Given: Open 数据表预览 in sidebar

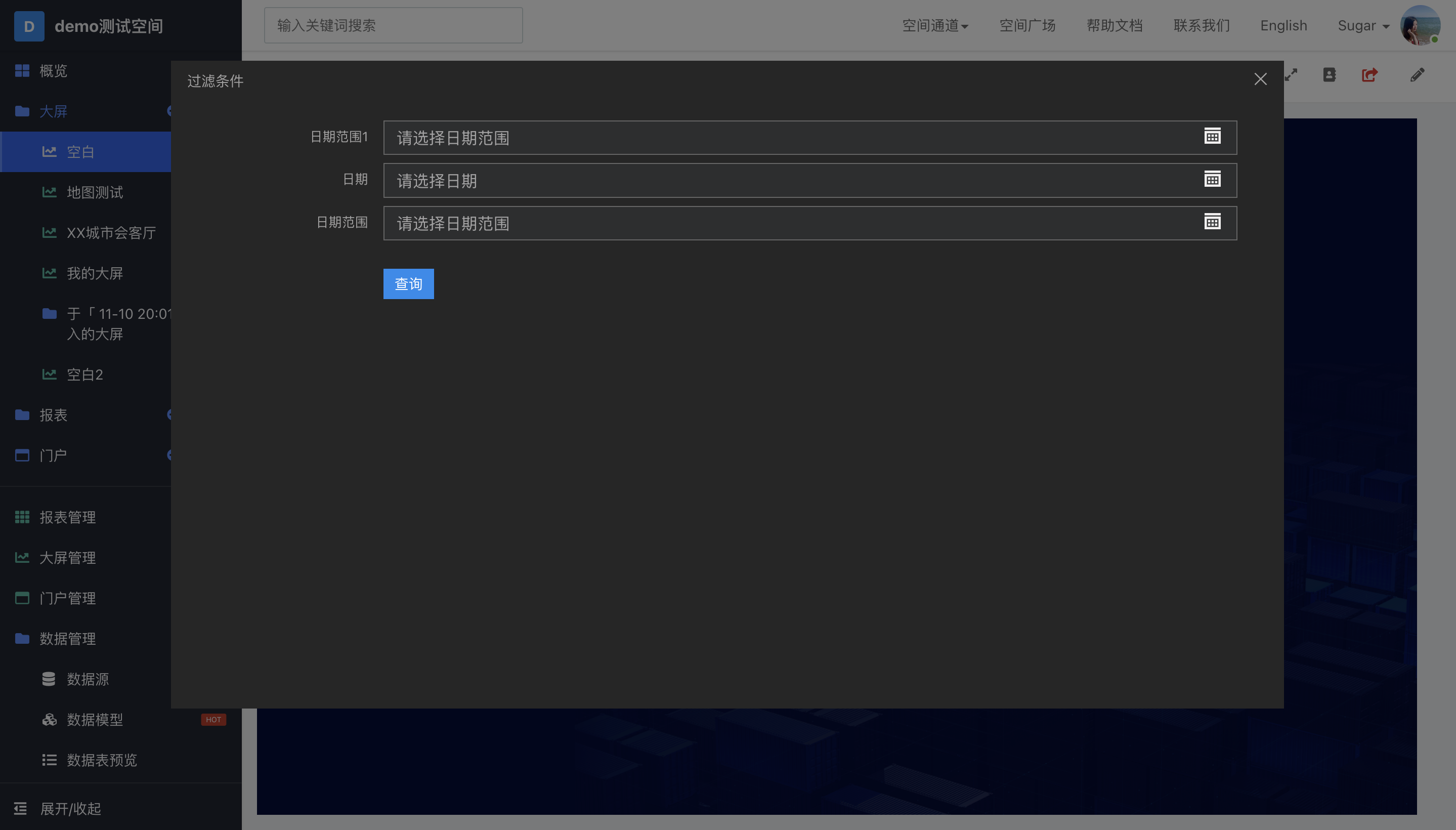Looking at the screenshot, I should 102,760.
